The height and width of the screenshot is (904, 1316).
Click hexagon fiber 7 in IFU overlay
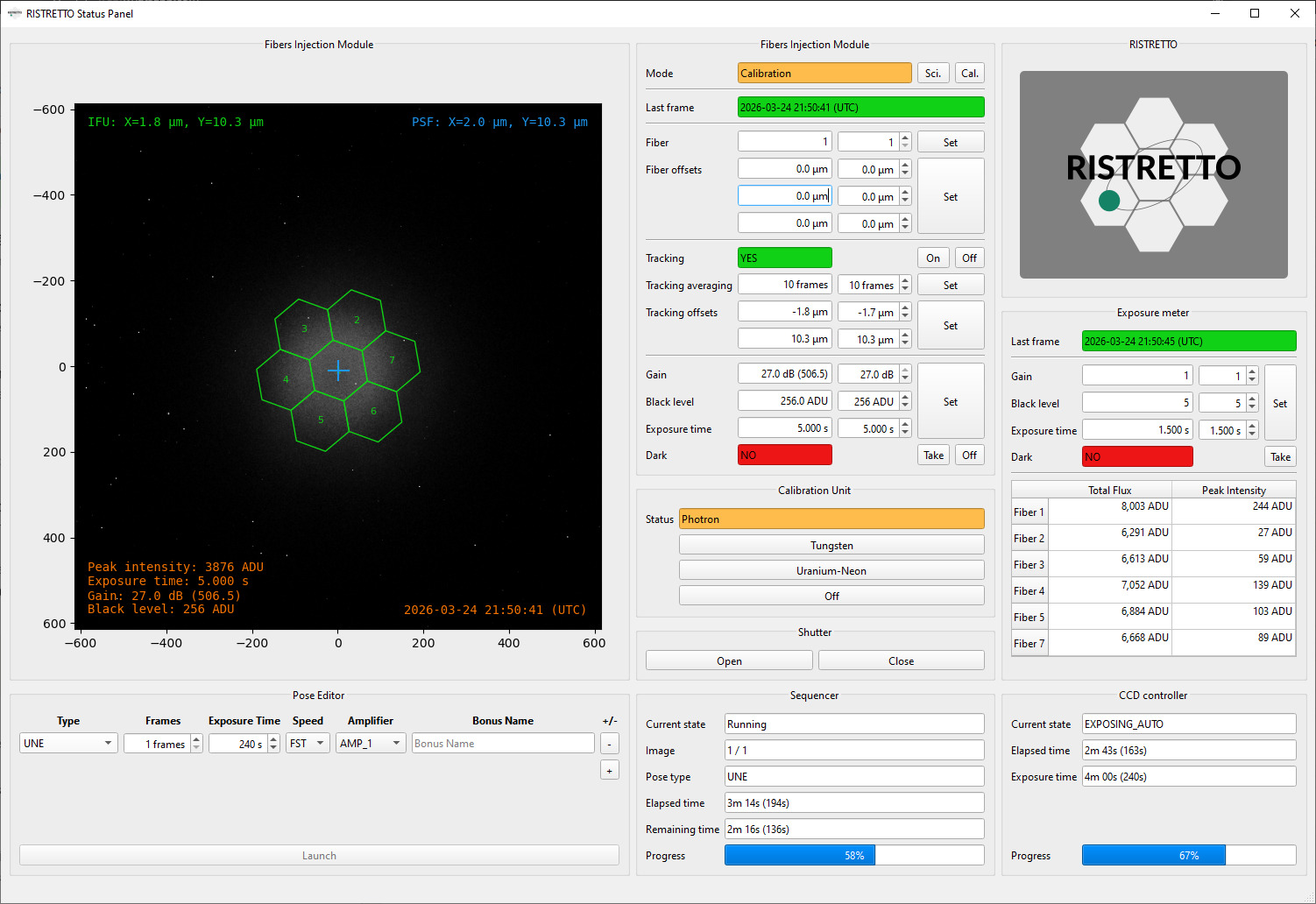click(392, 360)
